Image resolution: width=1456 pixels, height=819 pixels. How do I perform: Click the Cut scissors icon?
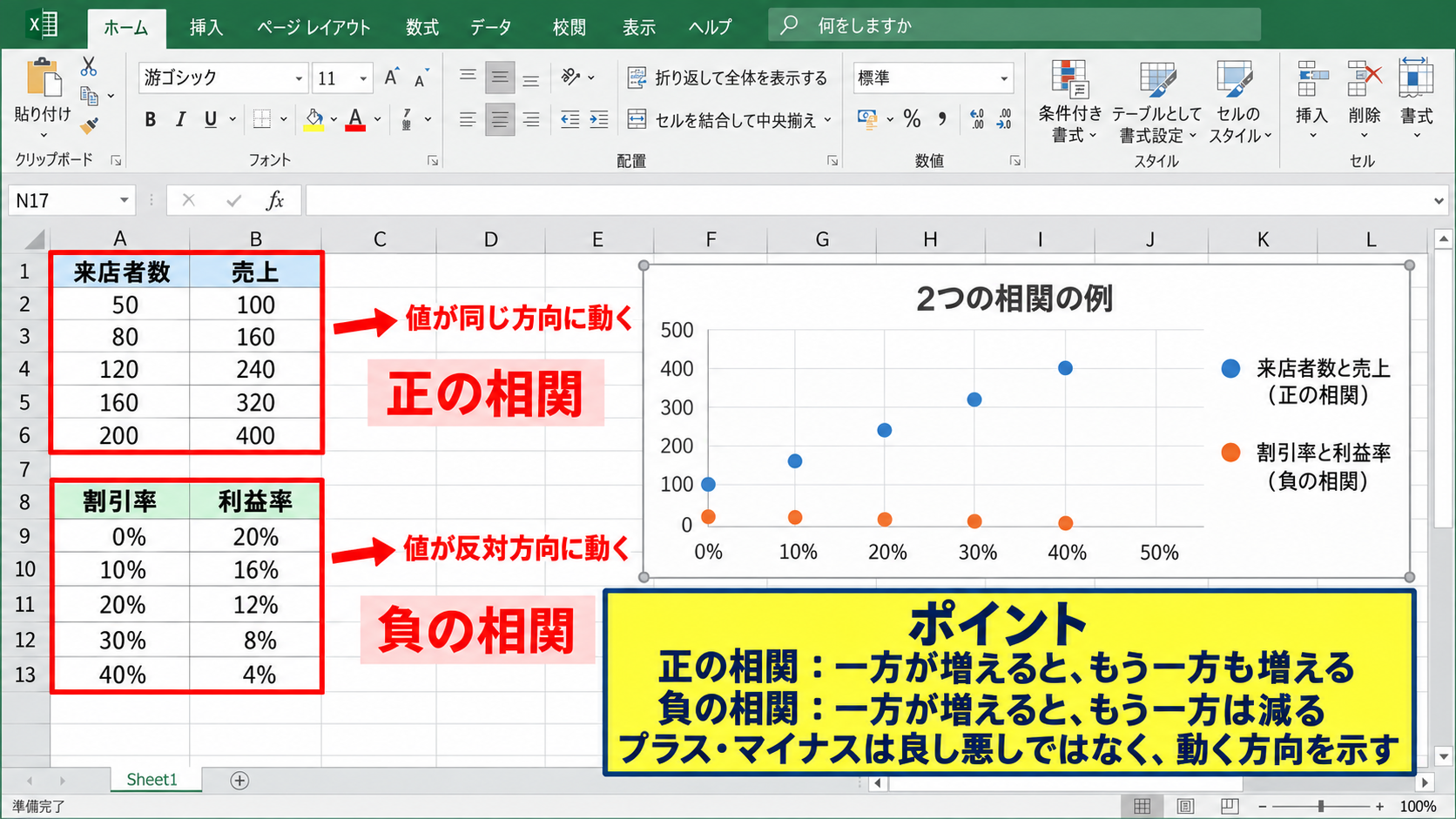tap(89, 67)
